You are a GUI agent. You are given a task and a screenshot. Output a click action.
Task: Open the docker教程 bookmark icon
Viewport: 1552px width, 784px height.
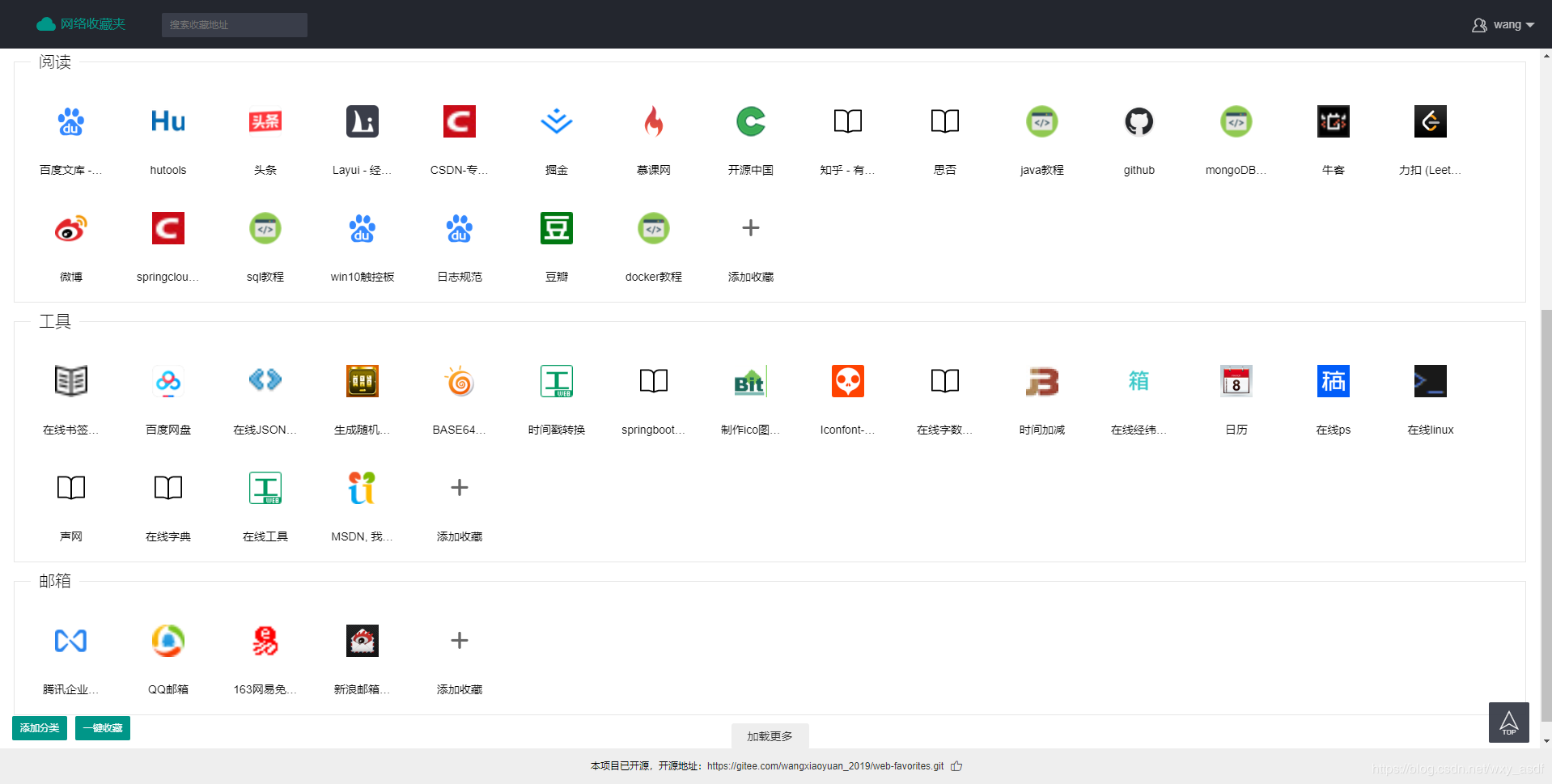click(654, 228)
